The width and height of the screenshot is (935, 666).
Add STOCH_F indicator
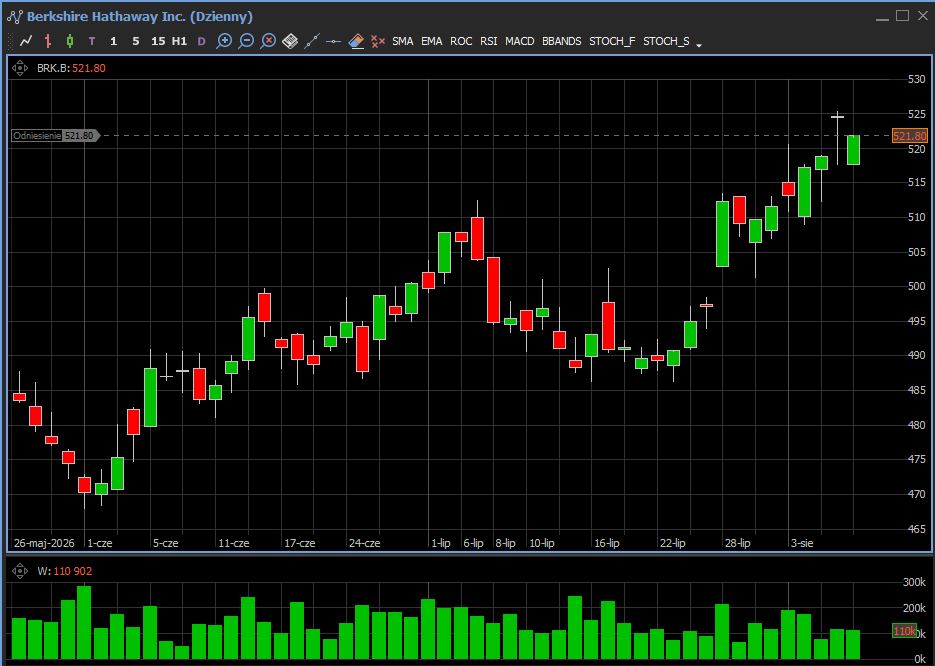click(x=612, y=41)
